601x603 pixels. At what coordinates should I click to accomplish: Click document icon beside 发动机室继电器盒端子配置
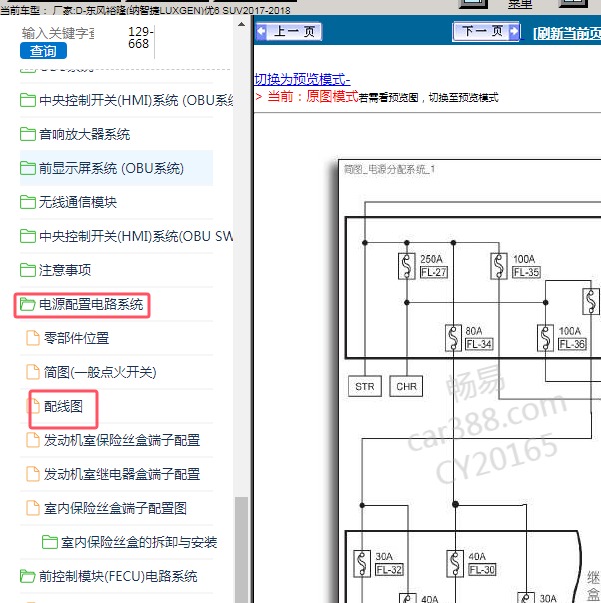(x=33, y=474)
